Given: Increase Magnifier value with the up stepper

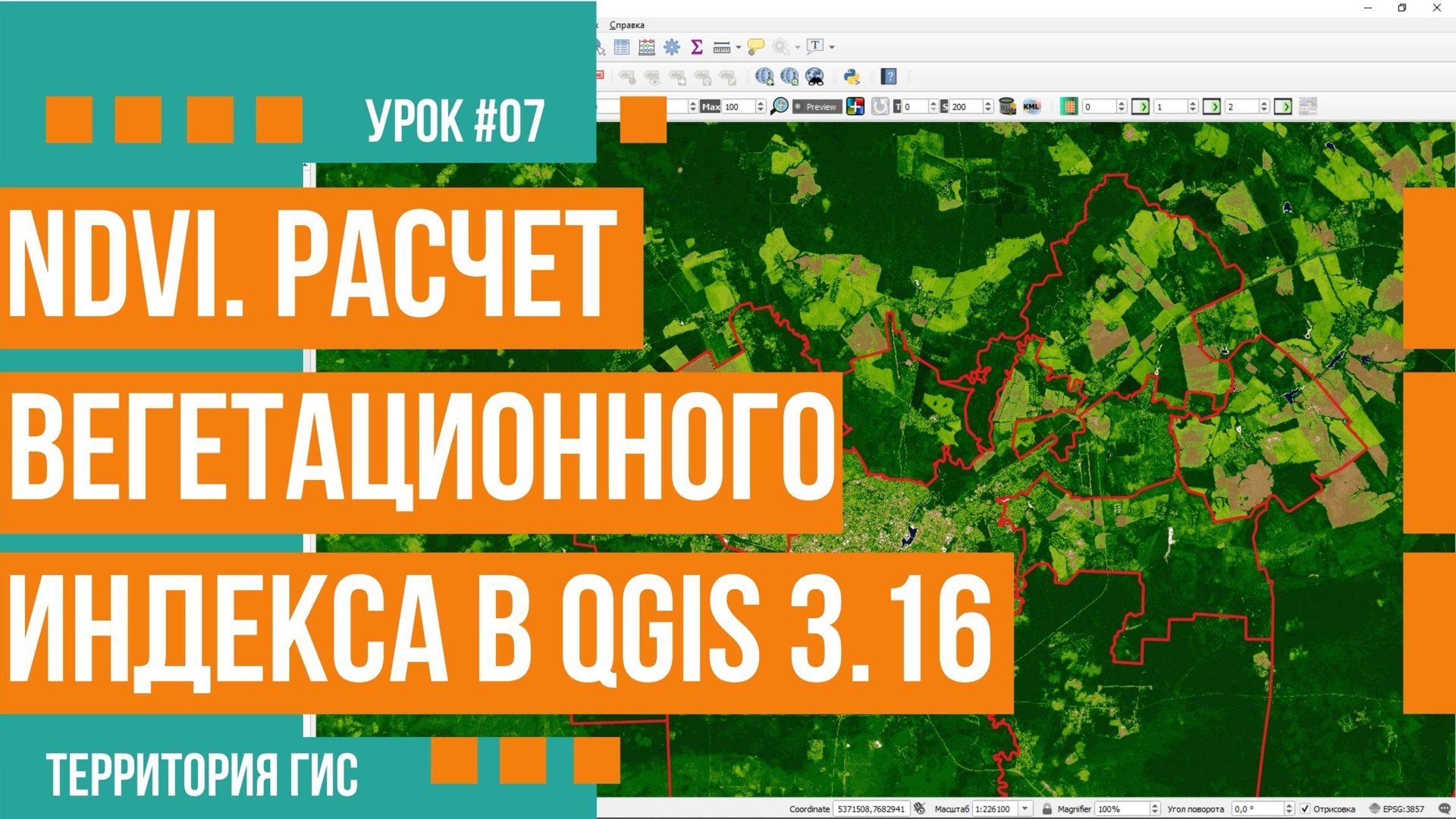Looking at the screenshot, I should pyautogui.click(x=1156, y=804).
